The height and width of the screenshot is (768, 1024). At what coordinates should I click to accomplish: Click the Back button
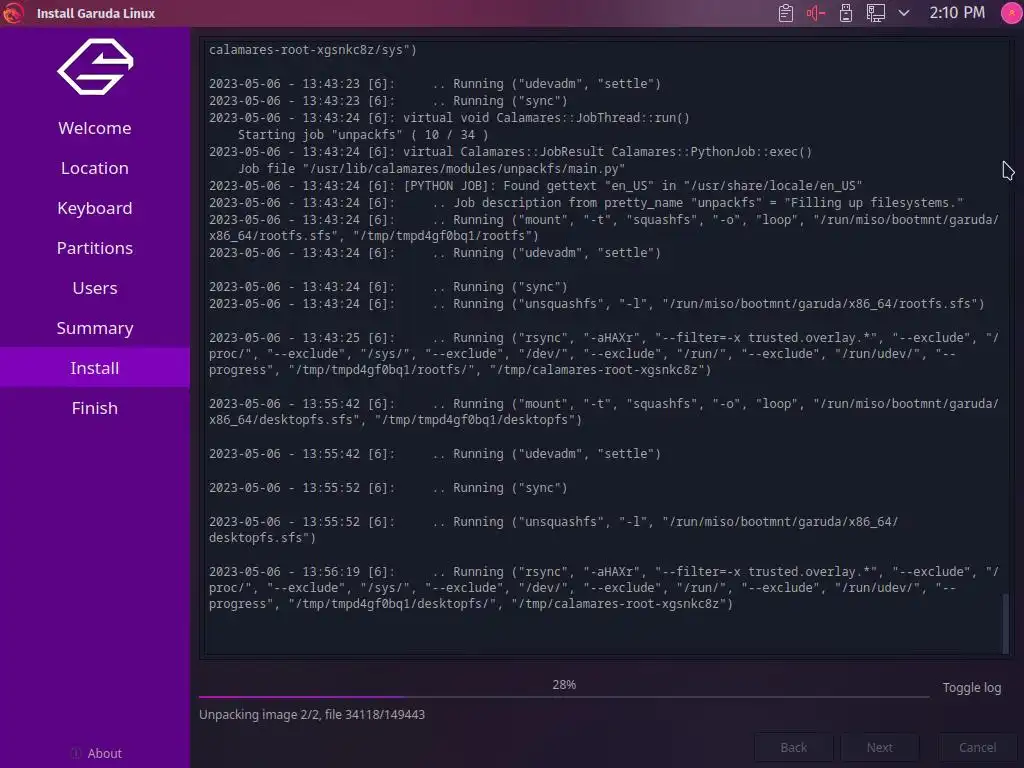point(793,747)
